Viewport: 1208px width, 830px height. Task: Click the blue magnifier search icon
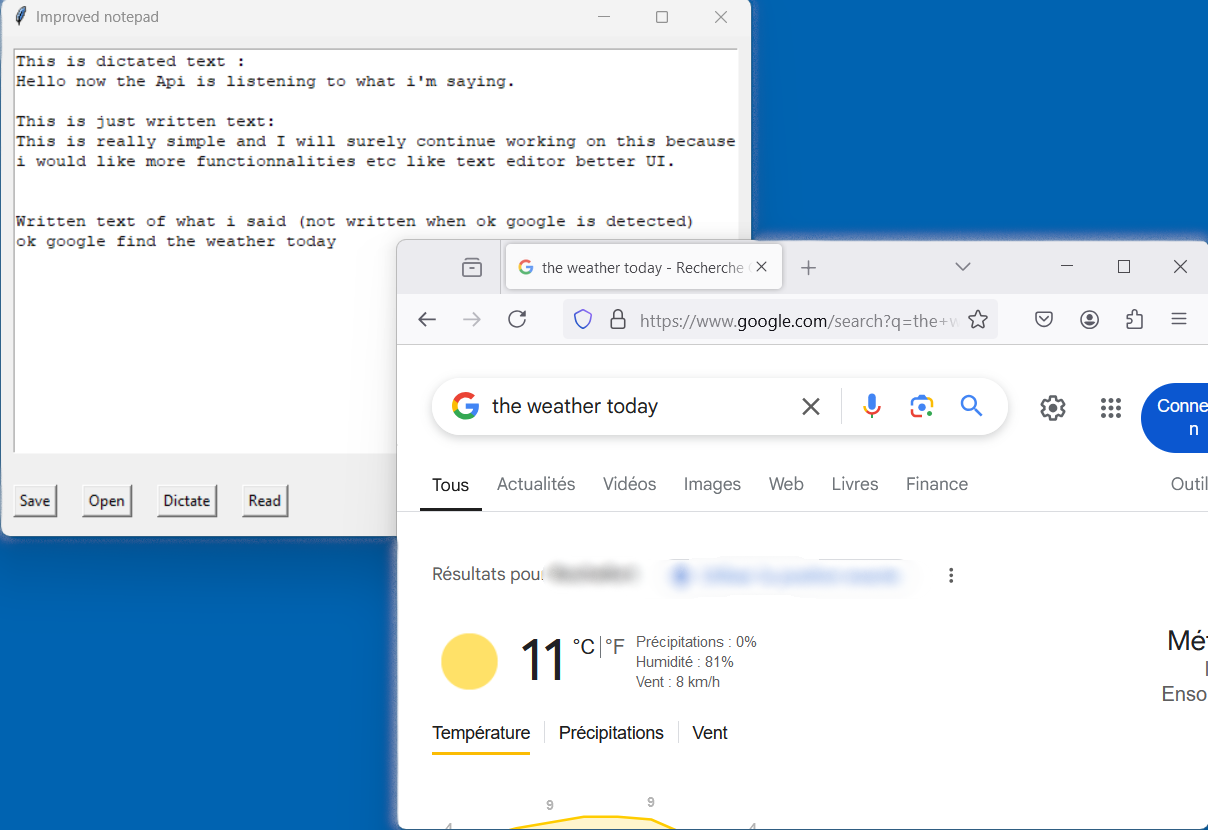971,406
